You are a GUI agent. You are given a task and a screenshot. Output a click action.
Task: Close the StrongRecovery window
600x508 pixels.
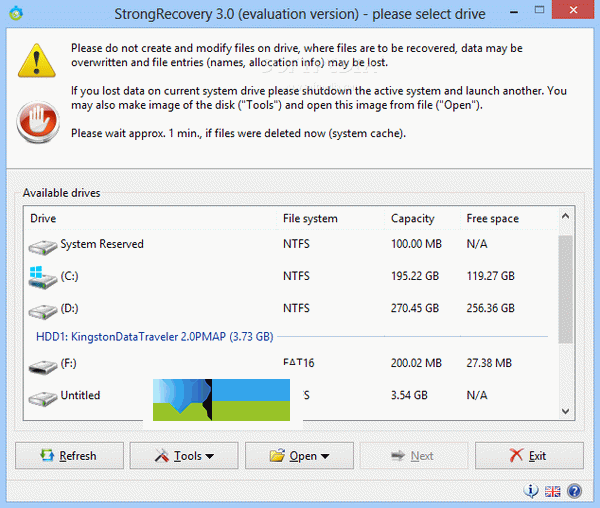(x=573, y=10)
